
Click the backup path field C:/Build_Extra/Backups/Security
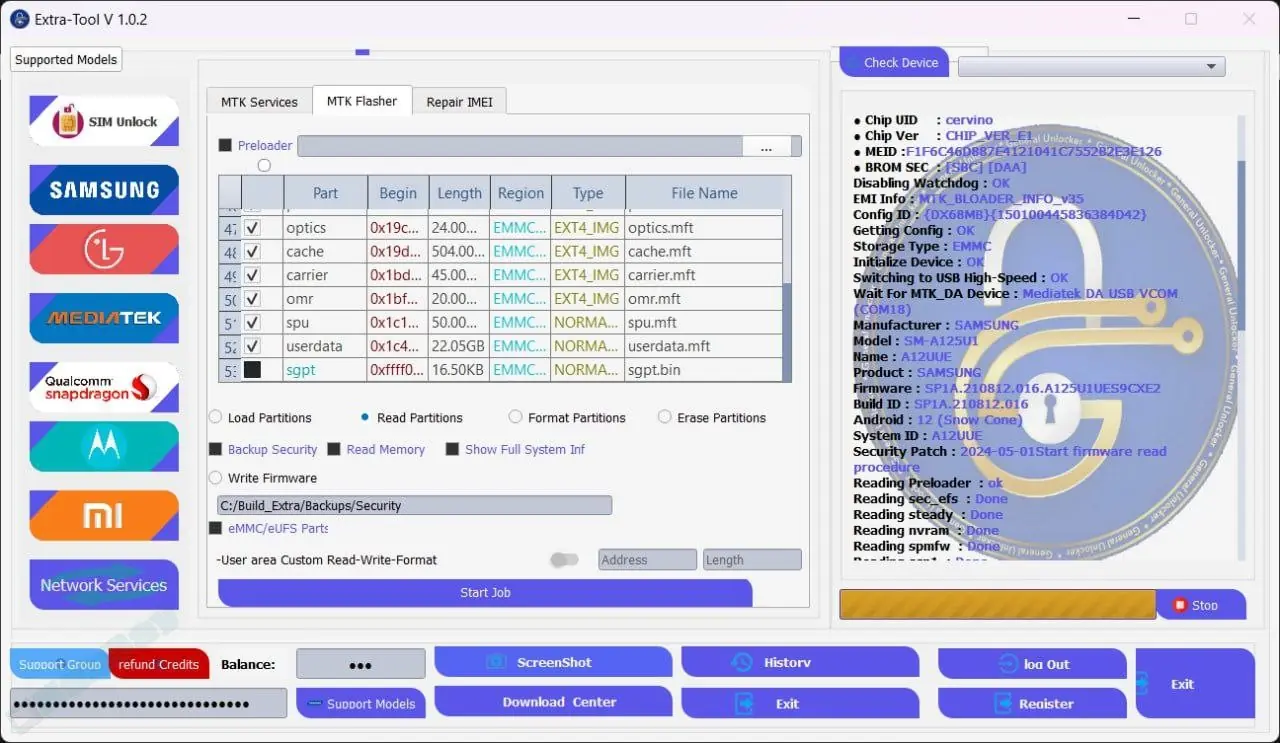pos(415,506)
